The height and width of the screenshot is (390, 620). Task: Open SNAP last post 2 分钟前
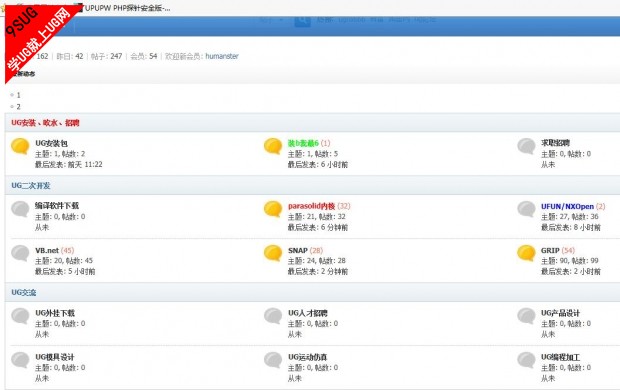pos(334,271)
